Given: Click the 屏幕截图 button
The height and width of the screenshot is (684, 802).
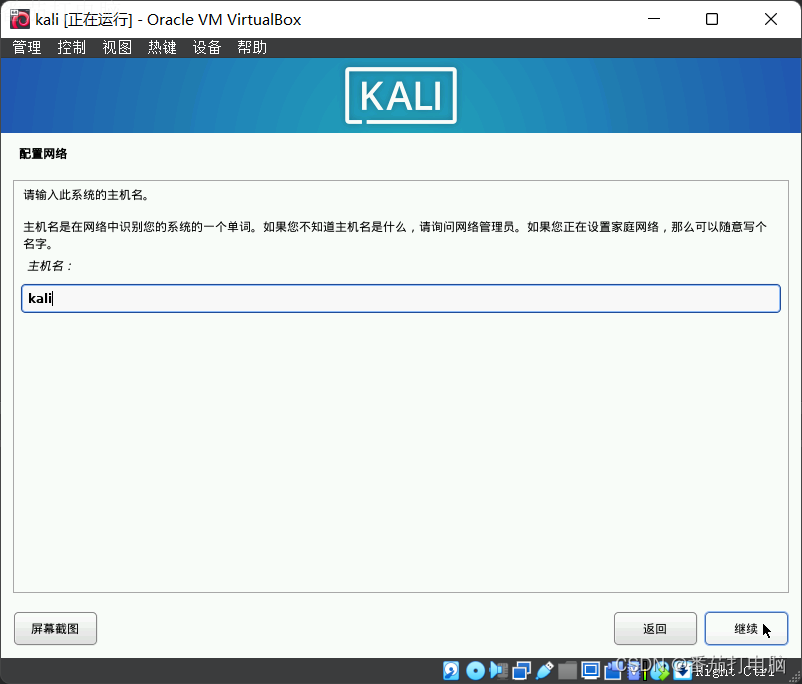Looking at the screenshot, I should point(55,628).
